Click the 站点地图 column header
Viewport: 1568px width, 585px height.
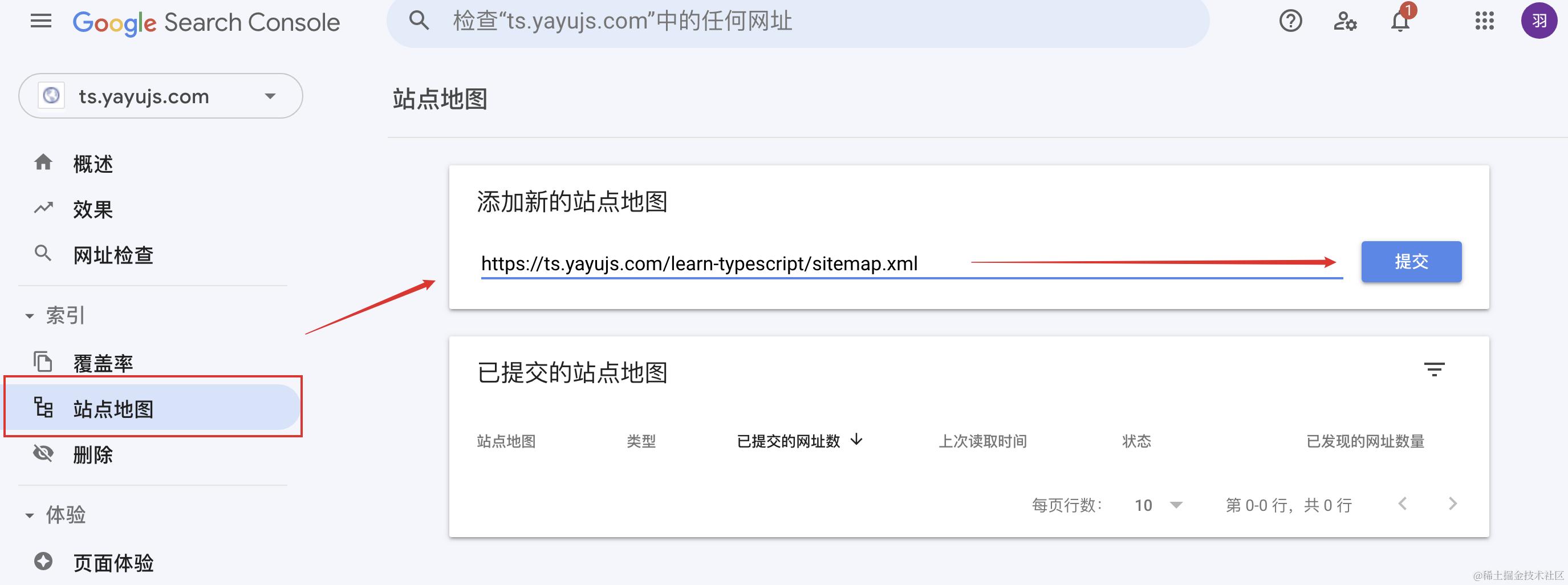[x=506, y=441]
